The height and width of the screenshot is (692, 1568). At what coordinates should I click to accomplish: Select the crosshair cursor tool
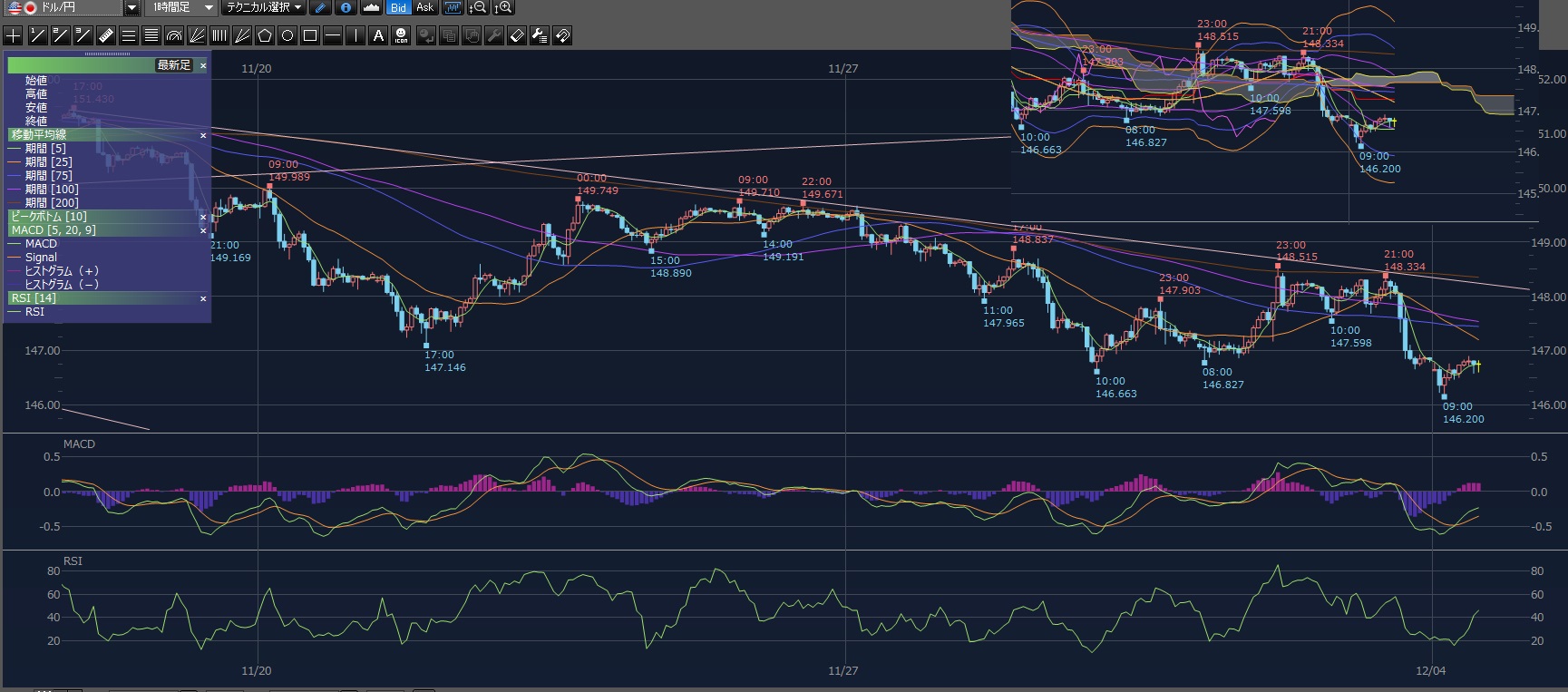tap(14, 36)
